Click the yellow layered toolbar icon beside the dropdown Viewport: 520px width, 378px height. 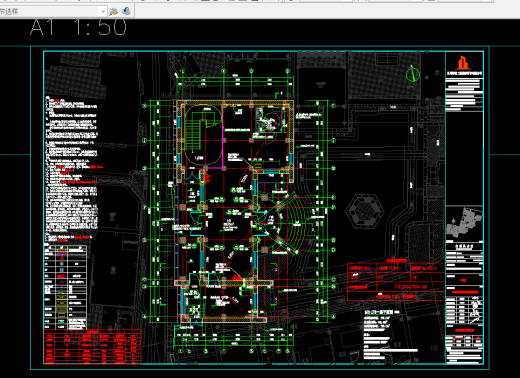(x=114, y=12)
